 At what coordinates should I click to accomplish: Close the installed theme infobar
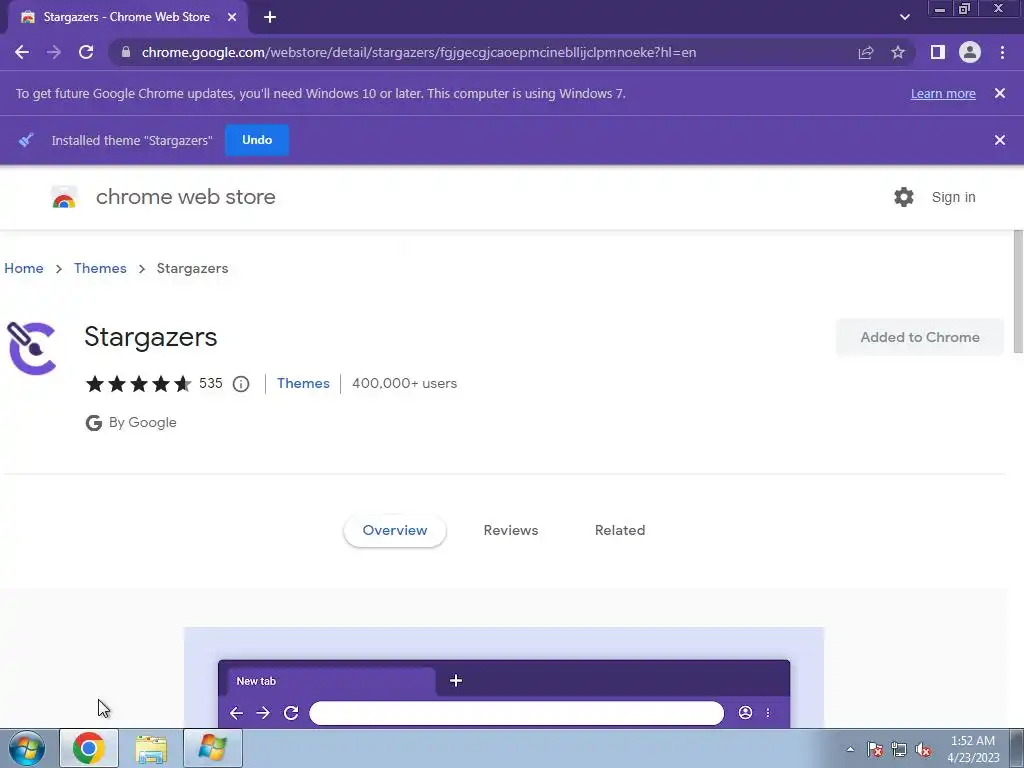tap(1000, 140)
